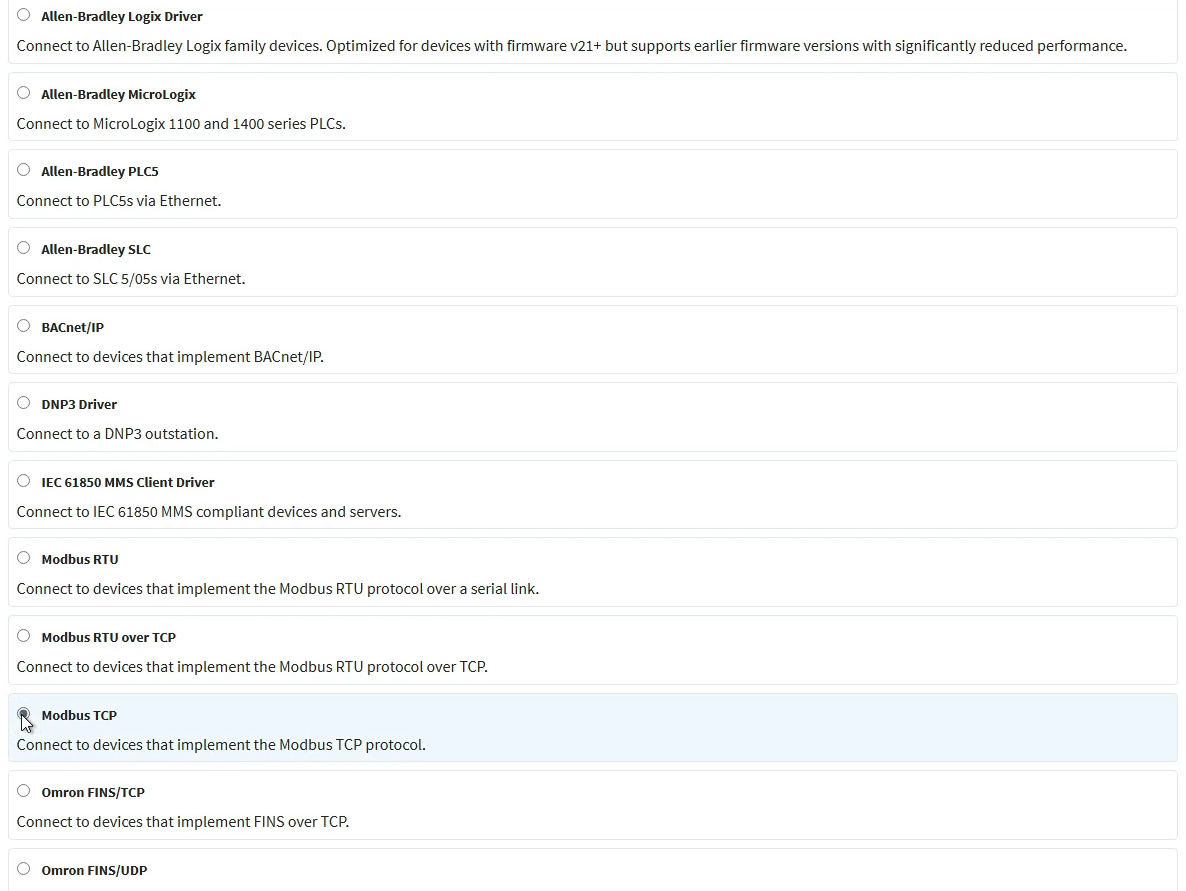This screenshot has width=1186, height=891.
Task: Click description 'Connect to MicroLogix 1100 and 1400 series PLCs.'
Action: 182,124
